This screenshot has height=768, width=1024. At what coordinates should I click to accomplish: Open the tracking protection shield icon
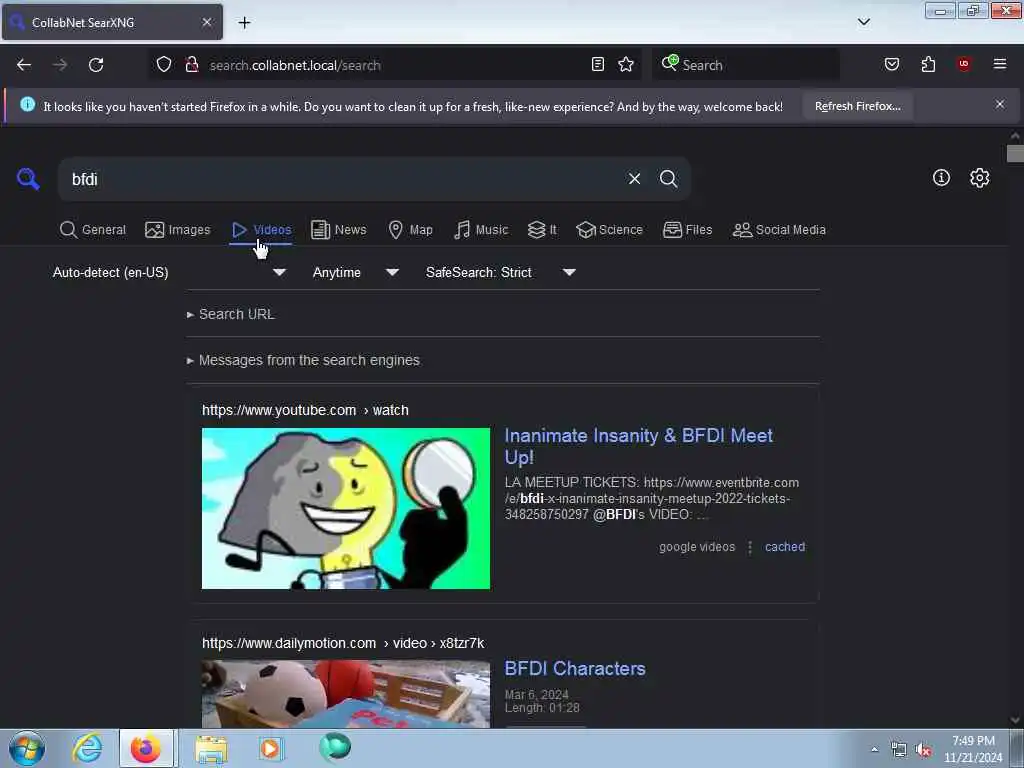point(164,65)
